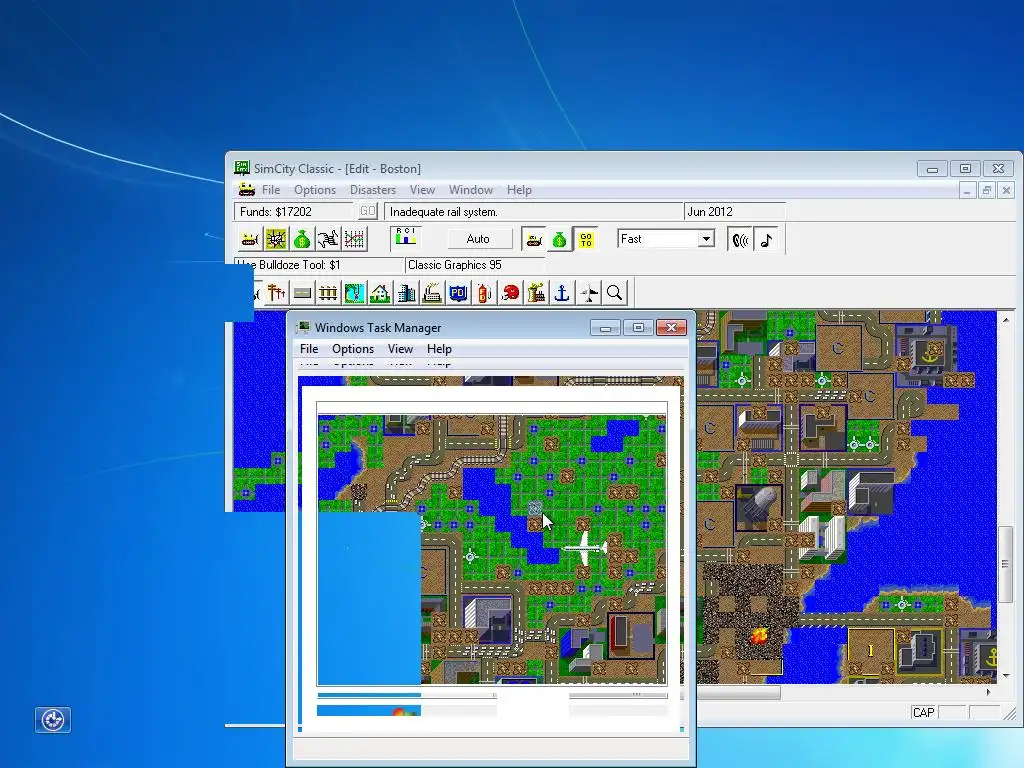This screenshot has width=1024, height=768.
Task: Maximize the Windows Task Manager window
Action: (638, 327)
